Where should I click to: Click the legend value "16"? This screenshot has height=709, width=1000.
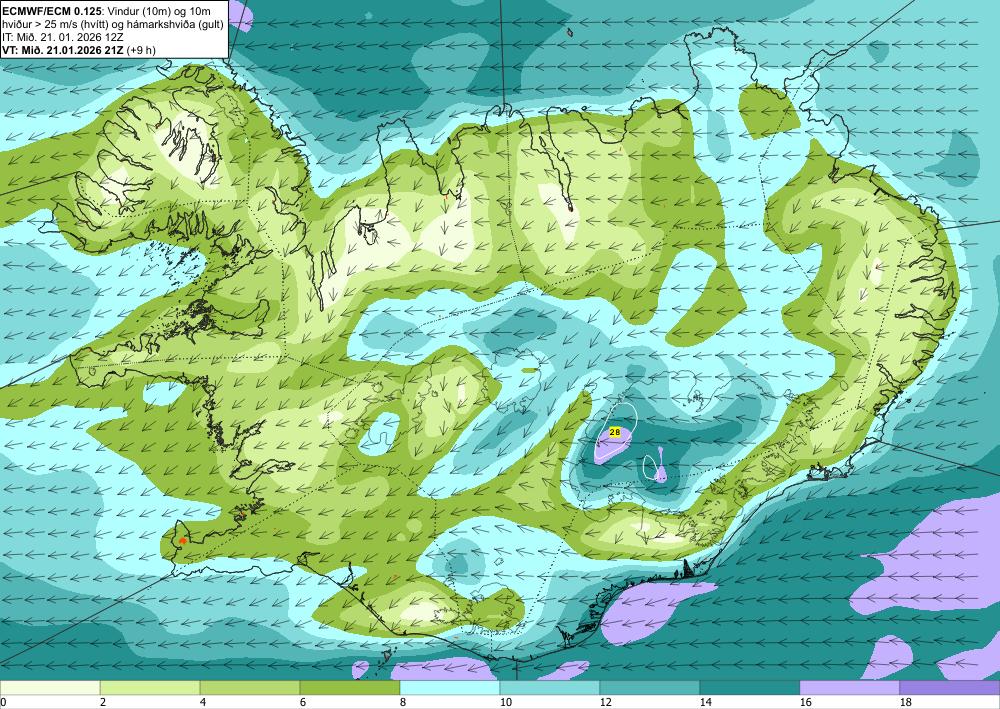805,703
